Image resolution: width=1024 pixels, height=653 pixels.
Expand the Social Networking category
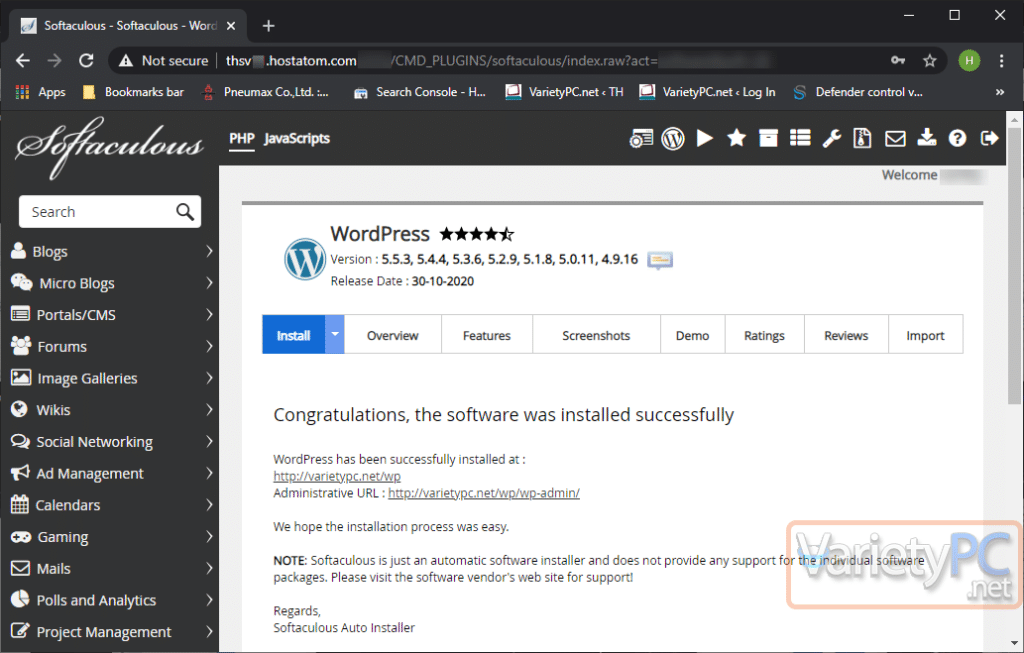[112, 442]
